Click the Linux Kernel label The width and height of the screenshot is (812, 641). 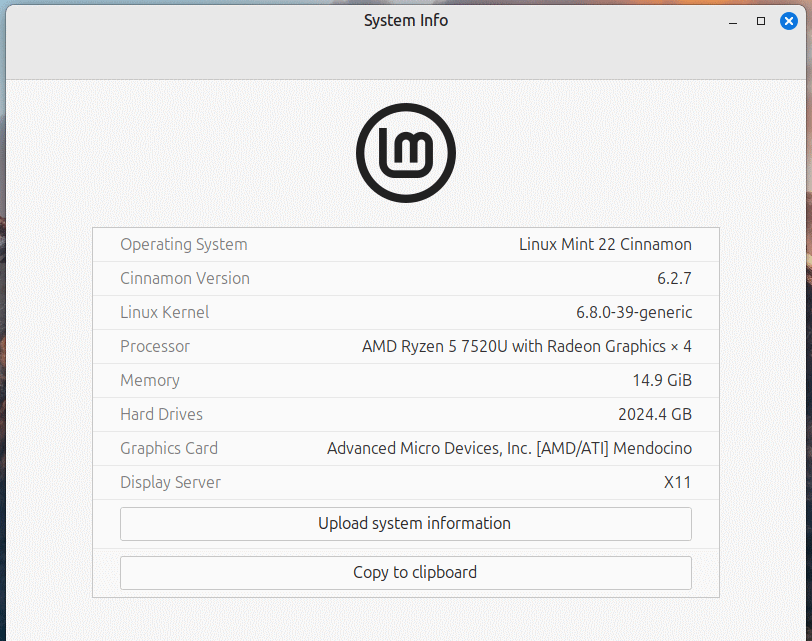coord(165,312)
